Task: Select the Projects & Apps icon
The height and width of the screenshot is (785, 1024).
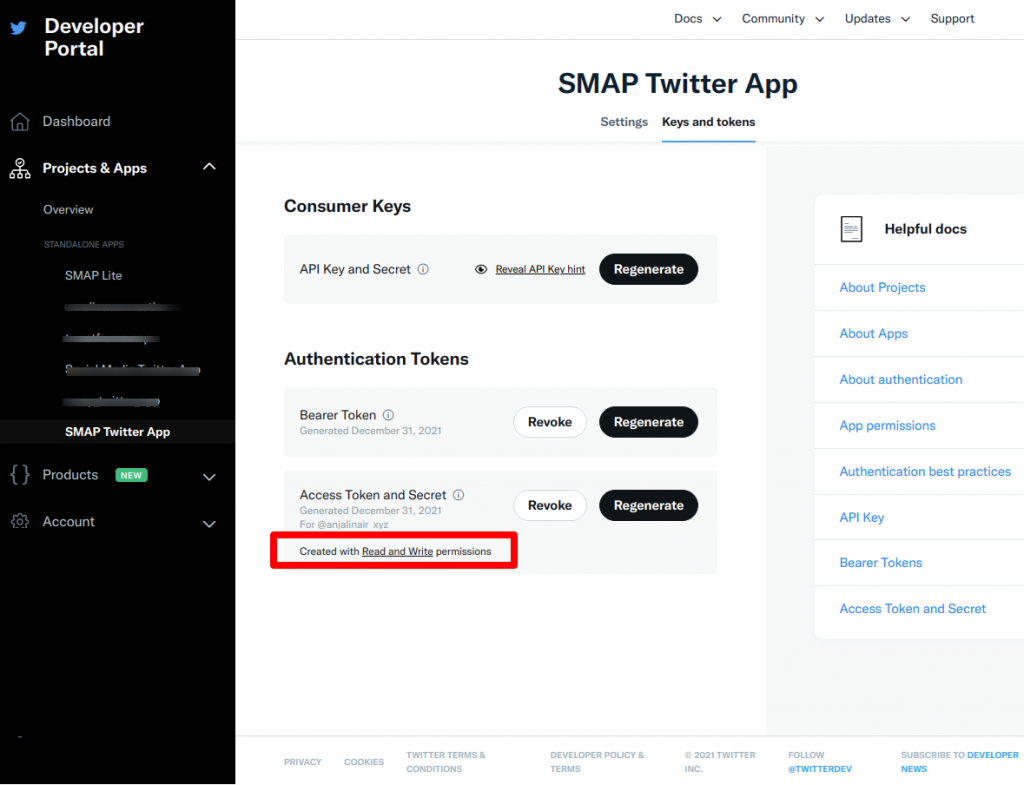Action: click(19, 168)
